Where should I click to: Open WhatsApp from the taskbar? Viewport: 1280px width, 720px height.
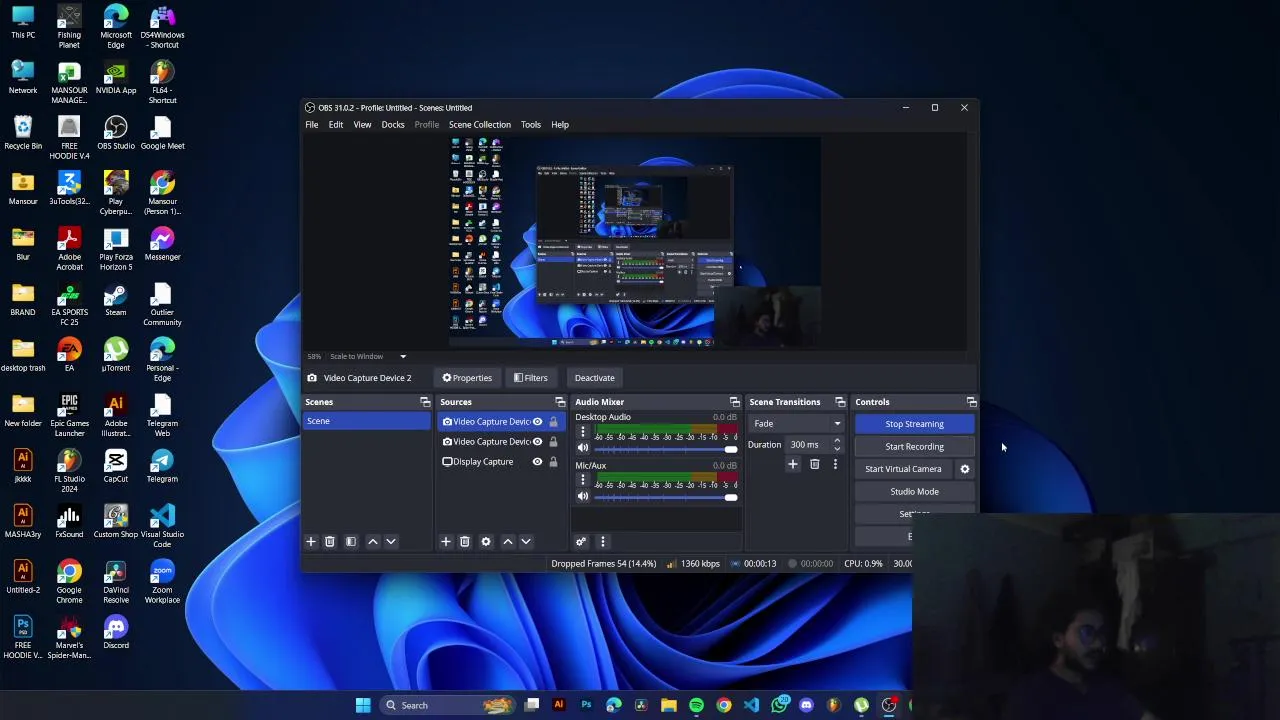[x=779, y=705]
